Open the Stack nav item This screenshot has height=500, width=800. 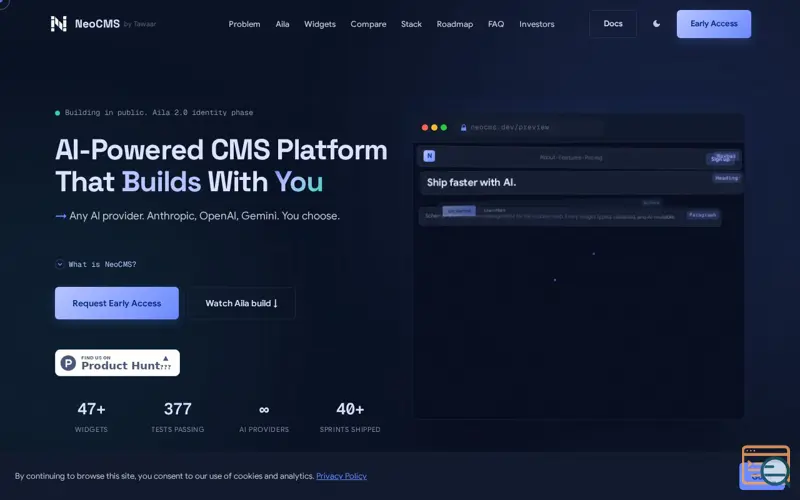pos(411,24)
